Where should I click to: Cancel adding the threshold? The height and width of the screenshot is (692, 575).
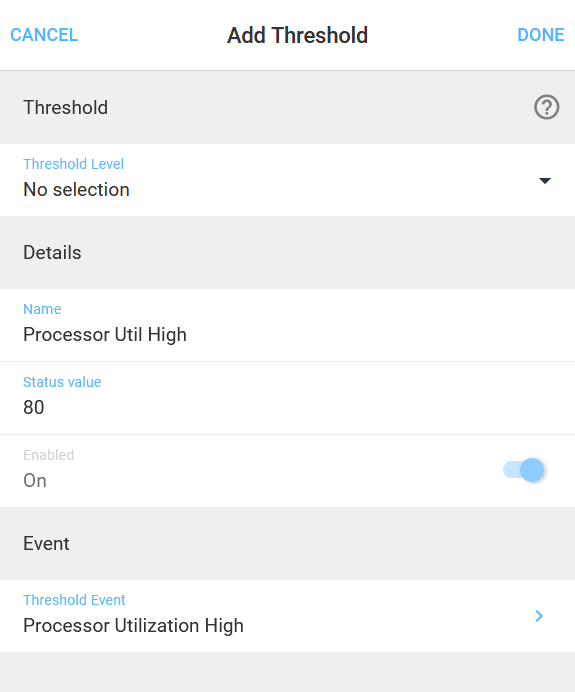(44, 35)
